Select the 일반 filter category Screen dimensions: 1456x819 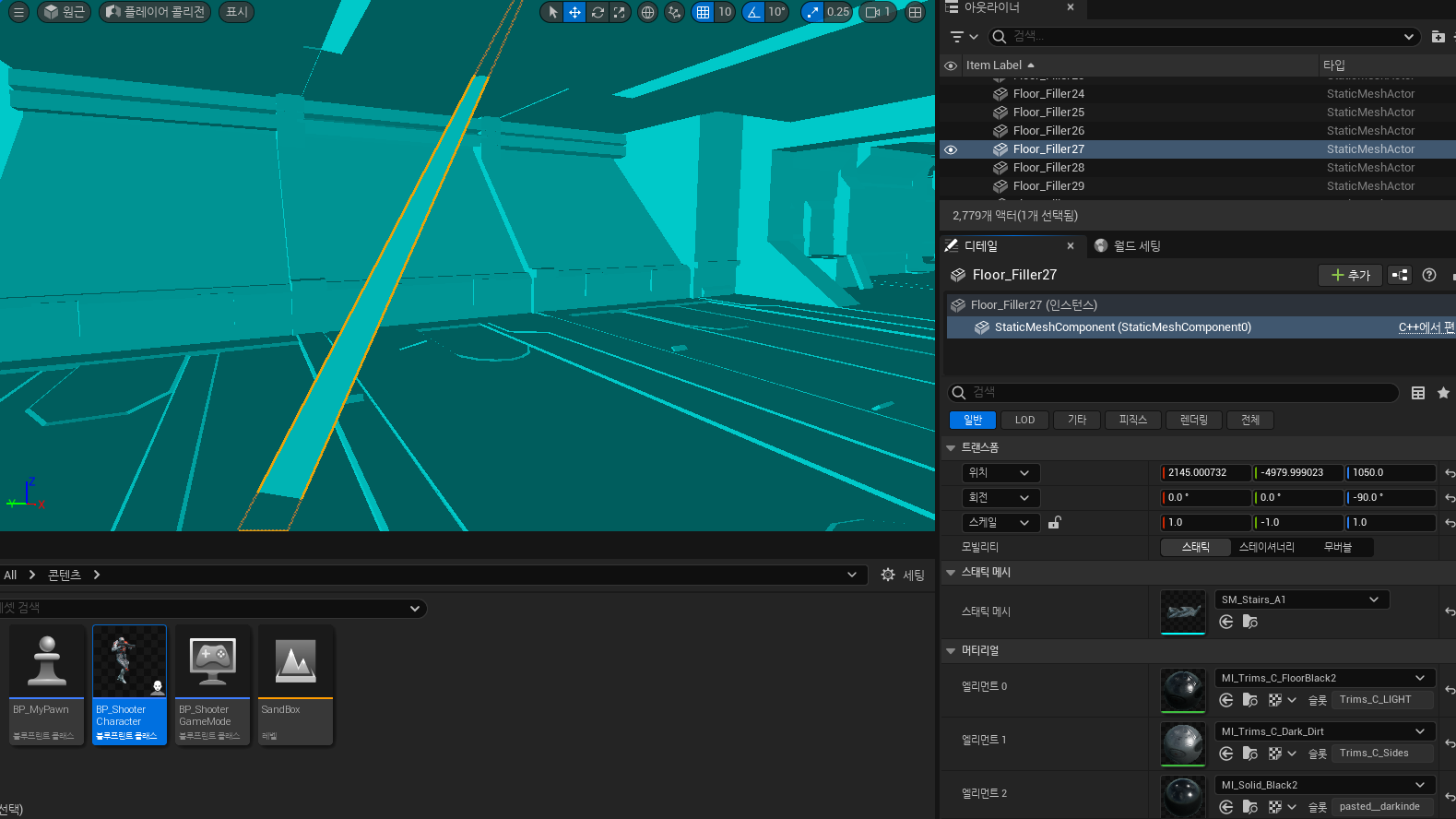[x=973, y=421]
